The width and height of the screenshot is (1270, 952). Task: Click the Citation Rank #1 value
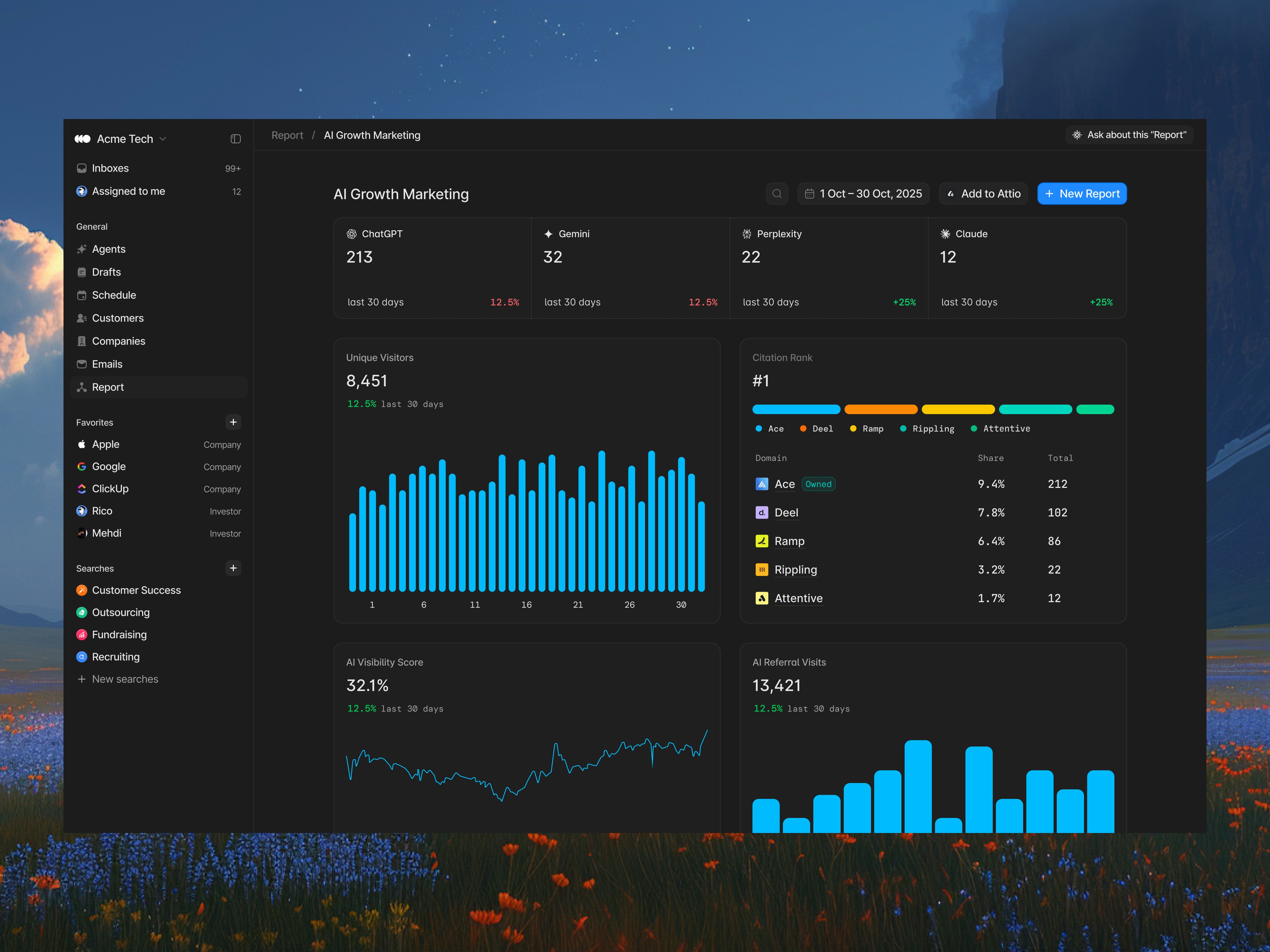point(761,381)
